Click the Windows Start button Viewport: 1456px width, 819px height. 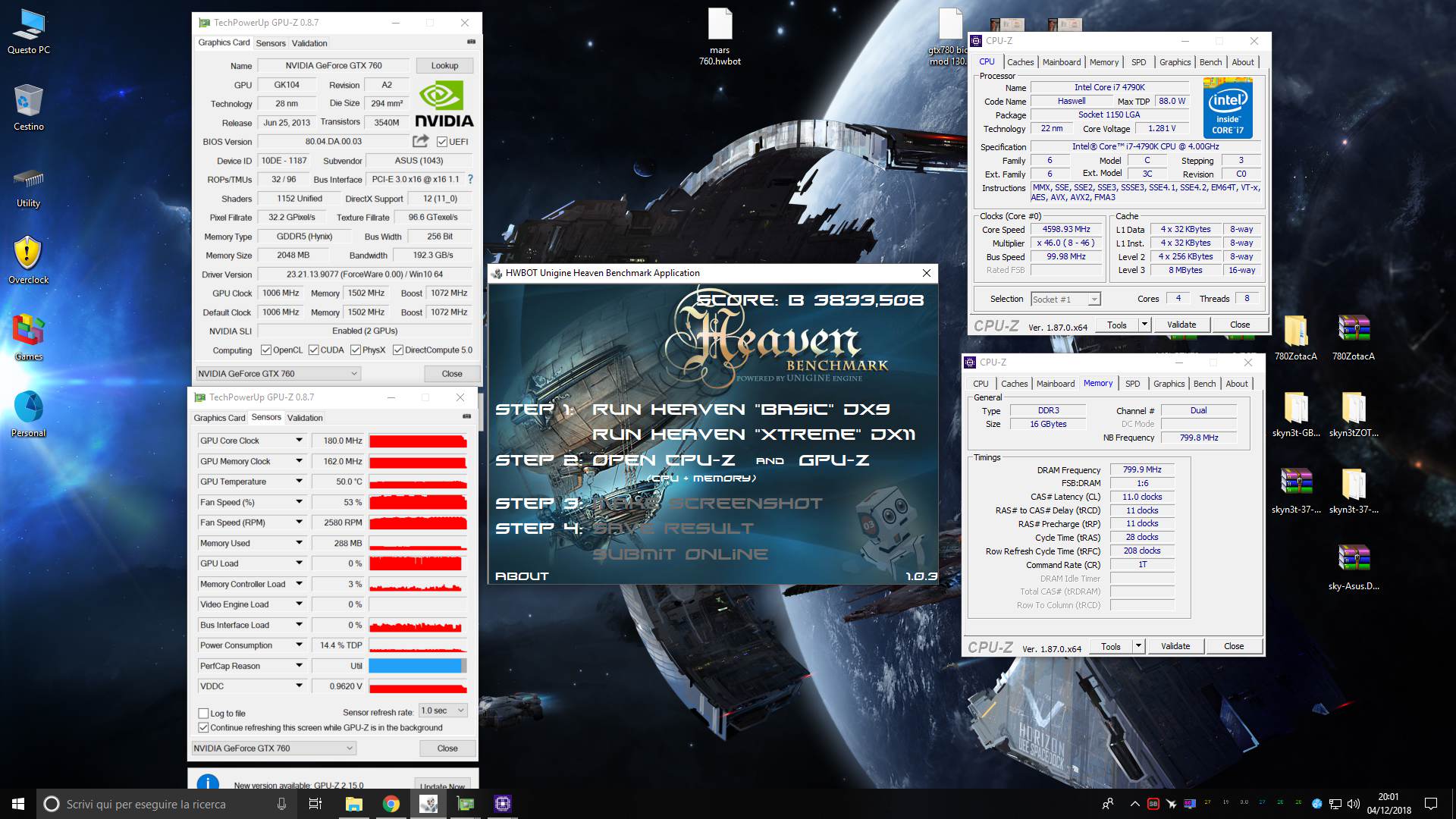pos(18,804)
